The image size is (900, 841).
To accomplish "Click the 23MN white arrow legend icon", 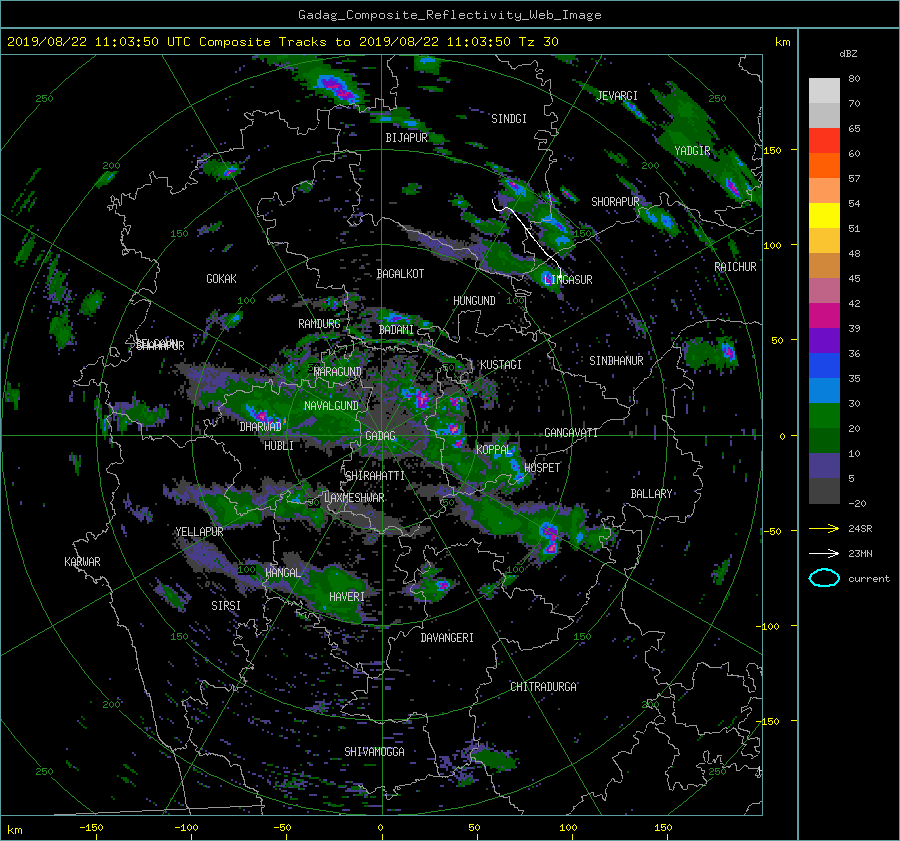I will 824,553.
